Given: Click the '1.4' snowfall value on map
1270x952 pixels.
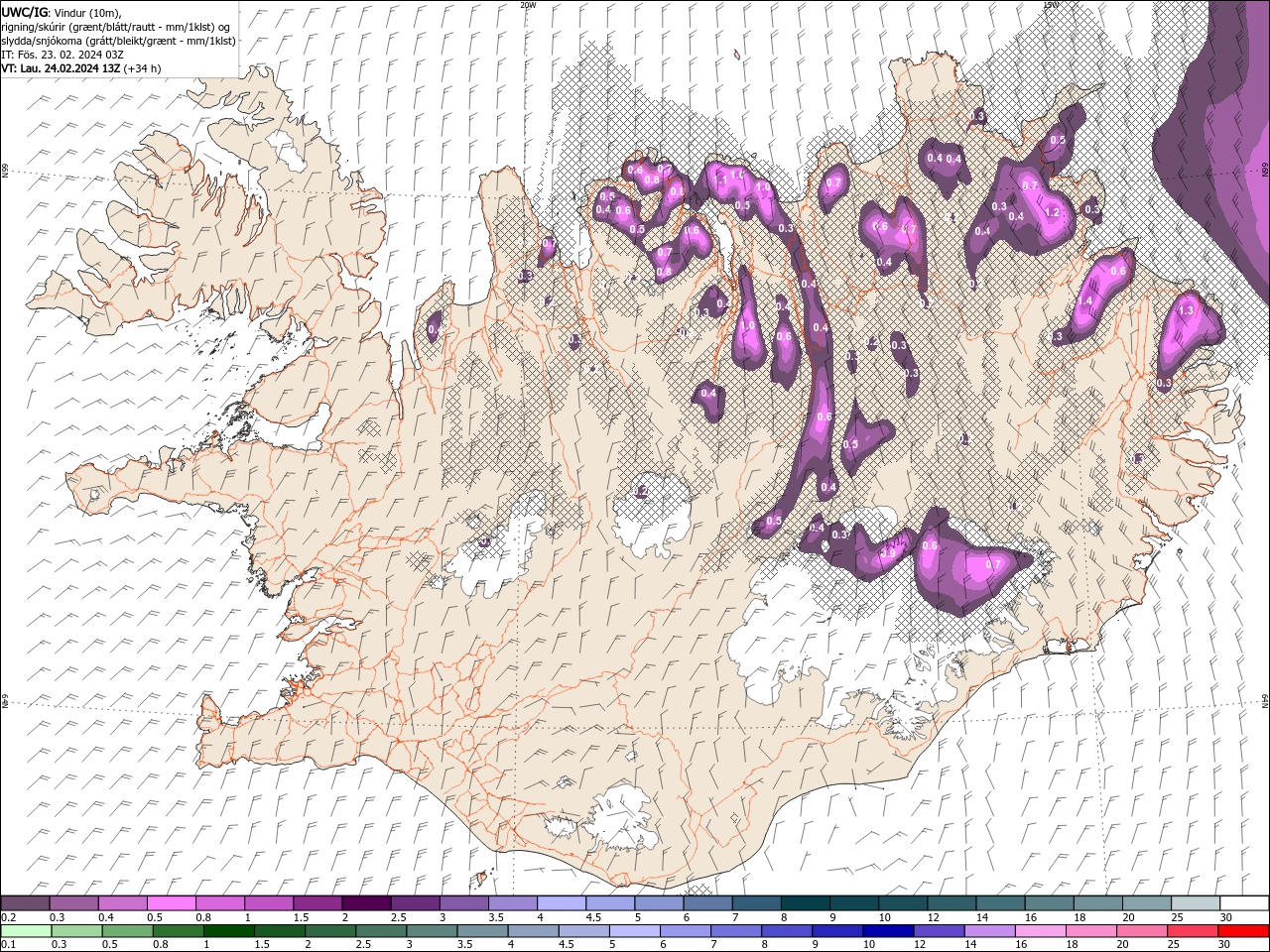Looking at the screenshot, I should coord(1084,301).
